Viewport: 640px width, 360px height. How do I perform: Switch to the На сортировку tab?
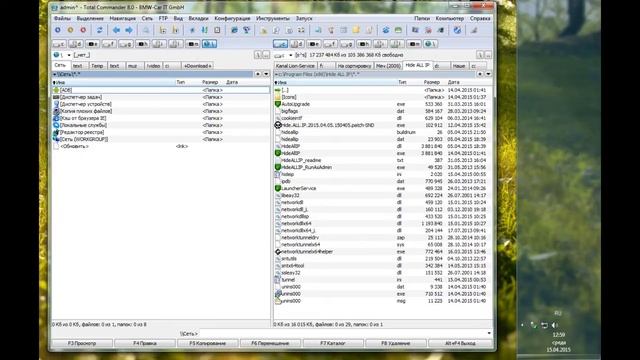[354, 66]
